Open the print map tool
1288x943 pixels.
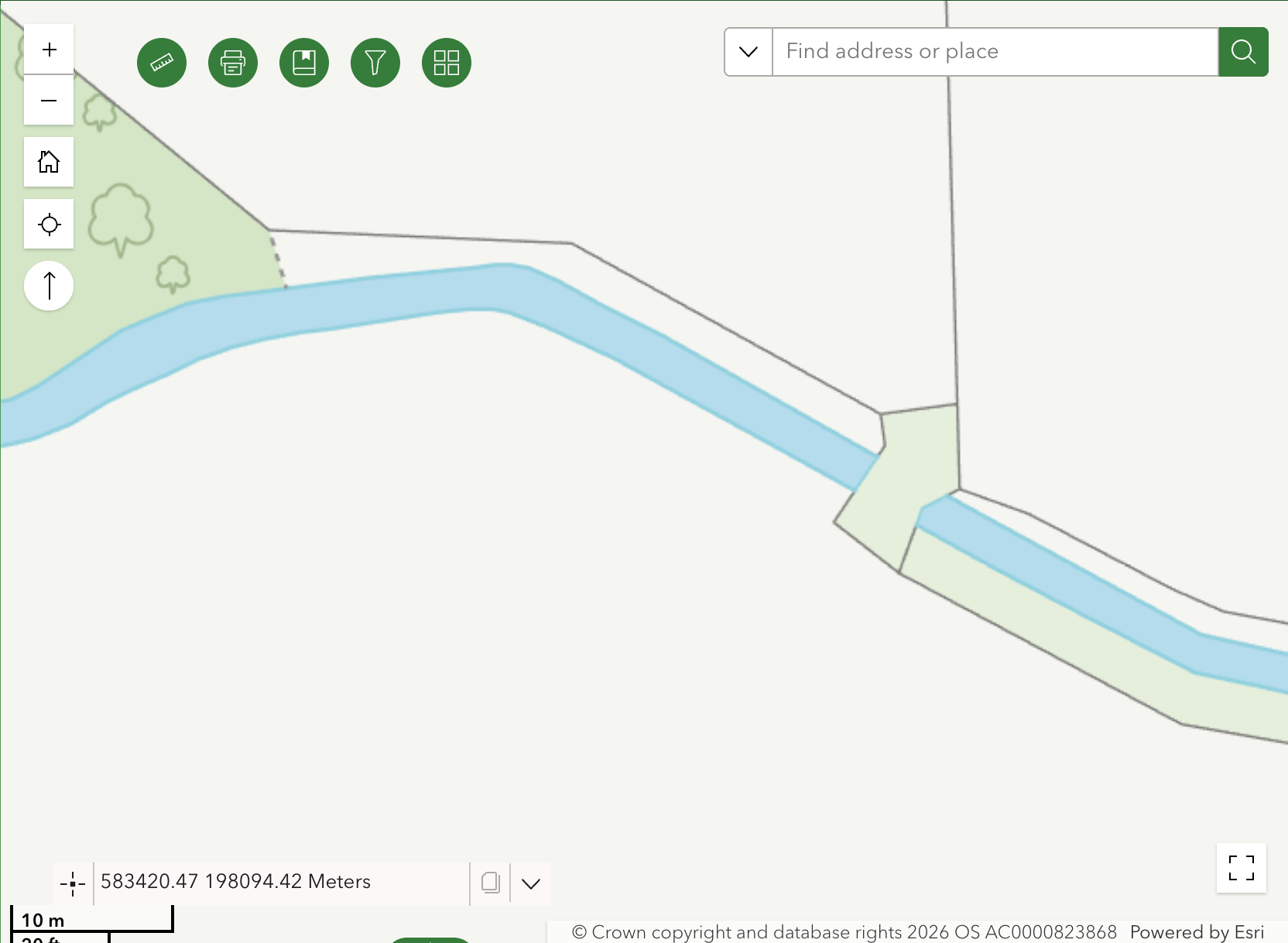tap(233, 63)
